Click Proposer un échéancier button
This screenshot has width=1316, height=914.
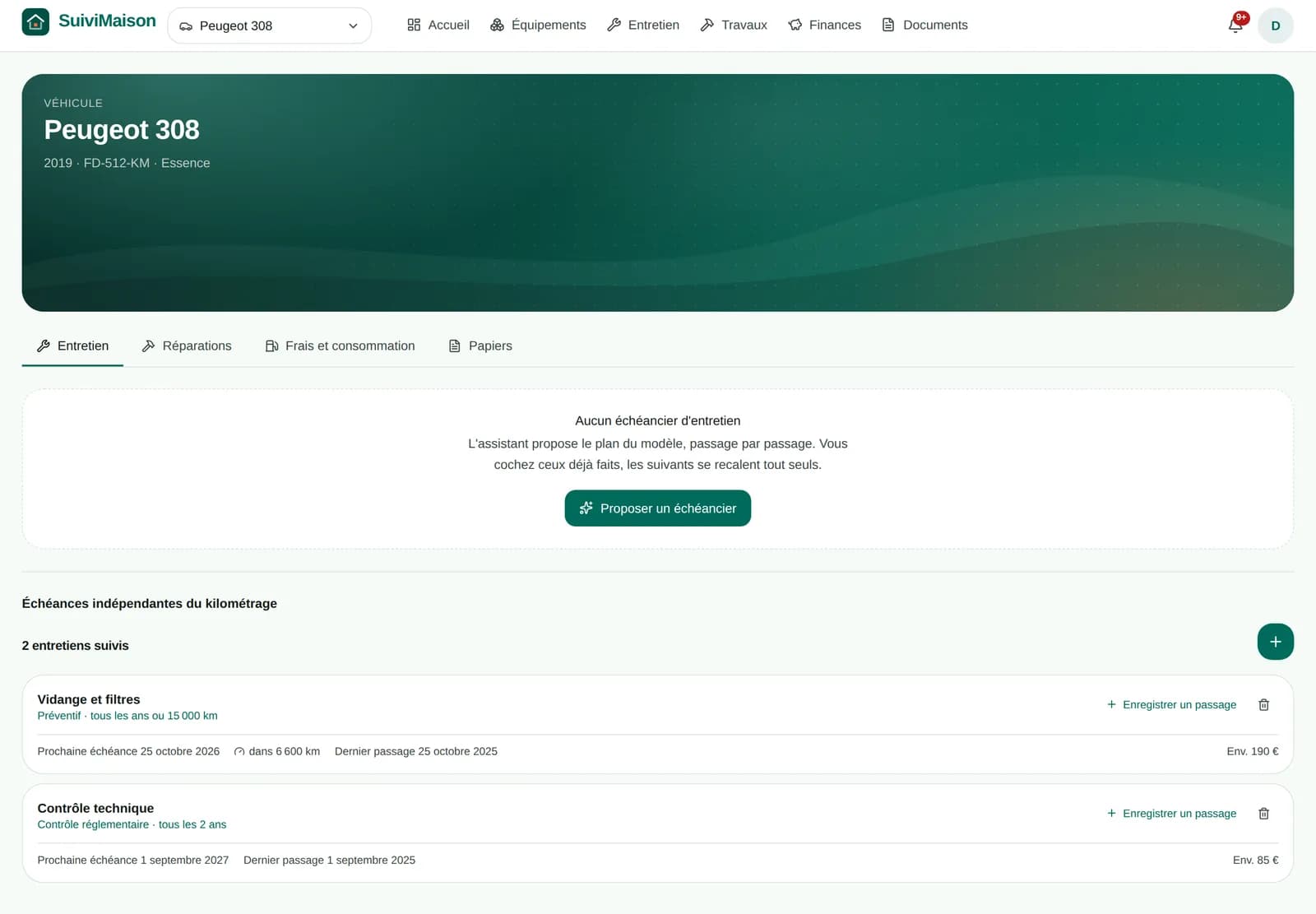coord(657,508)
